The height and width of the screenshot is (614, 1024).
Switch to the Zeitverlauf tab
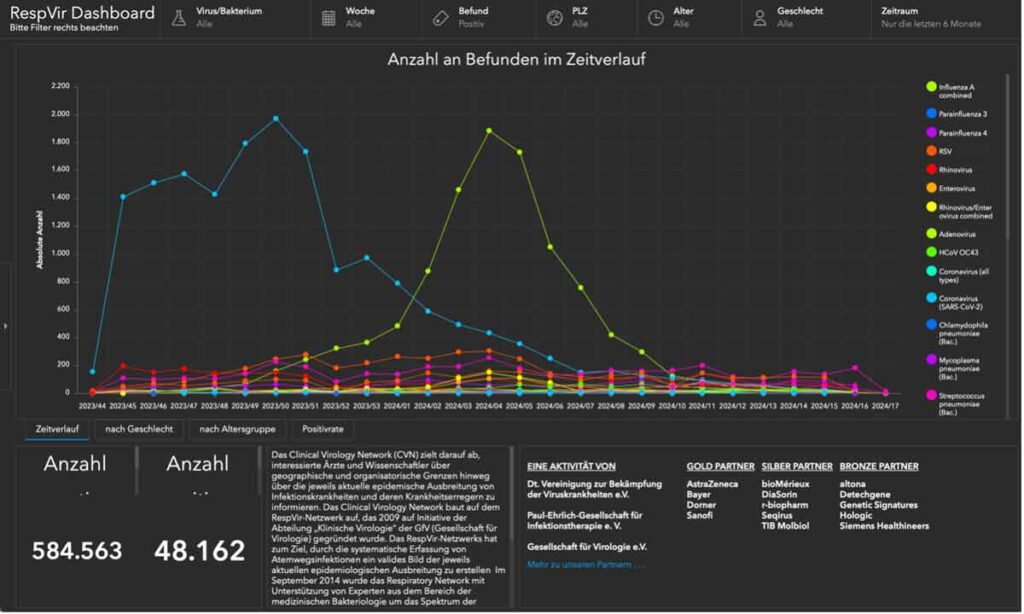coord(57,429)
